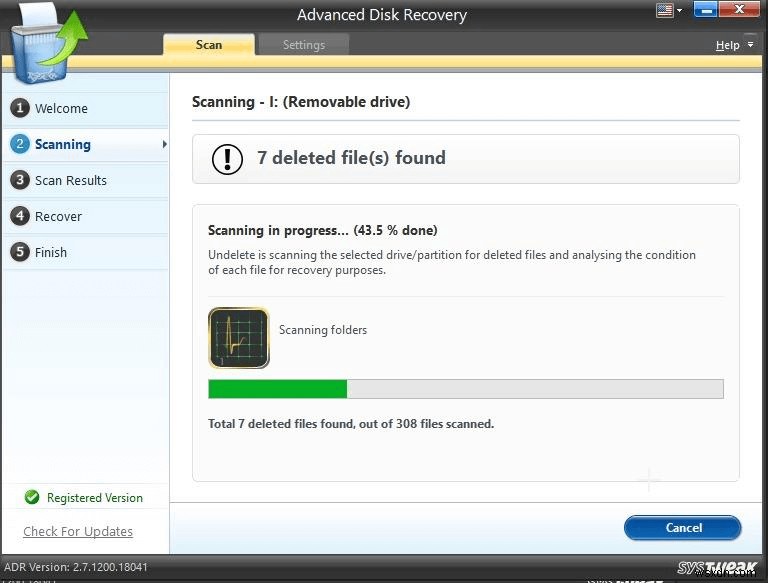Select the Welcome step in sidebar
Image resolution: width=768 pixels, height=583 pixels.
click(x=86, y=108)
